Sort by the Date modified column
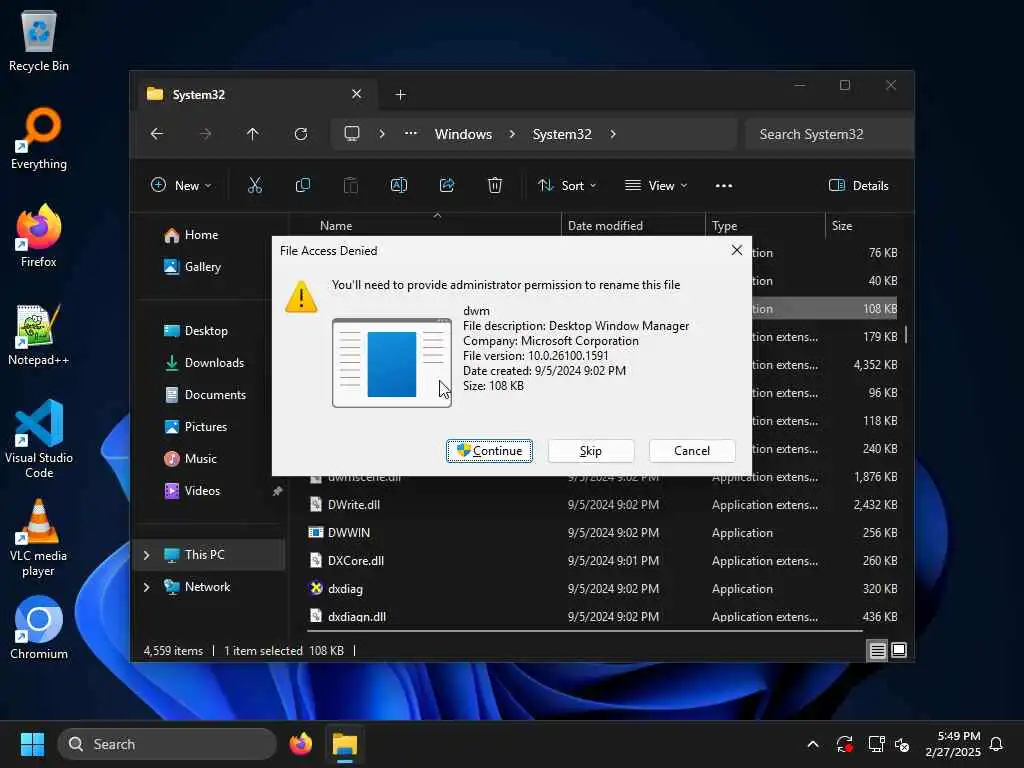1024x768 pixels. point(605,225)
